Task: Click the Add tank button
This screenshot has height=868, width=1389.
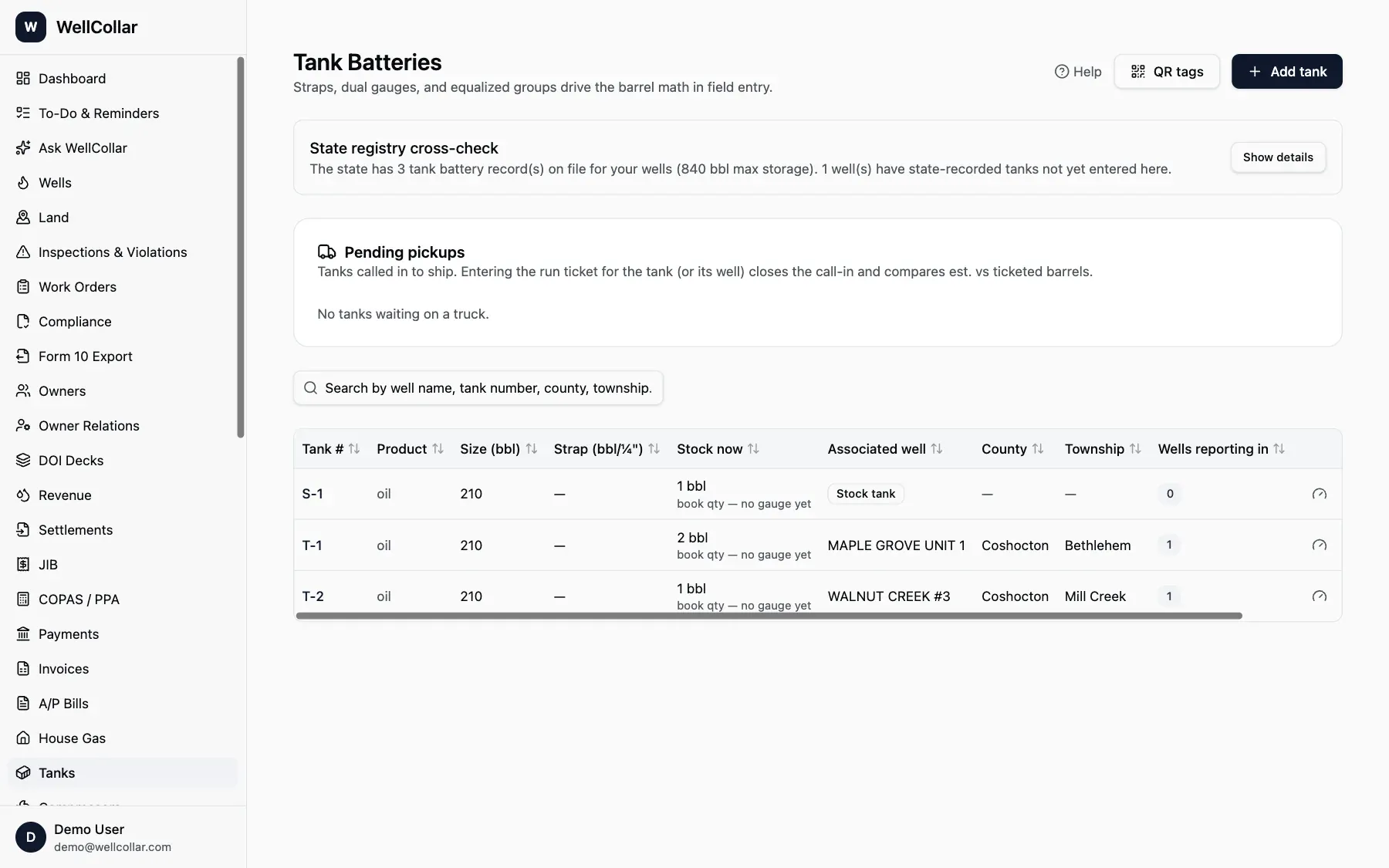Action: [1286, 72]
